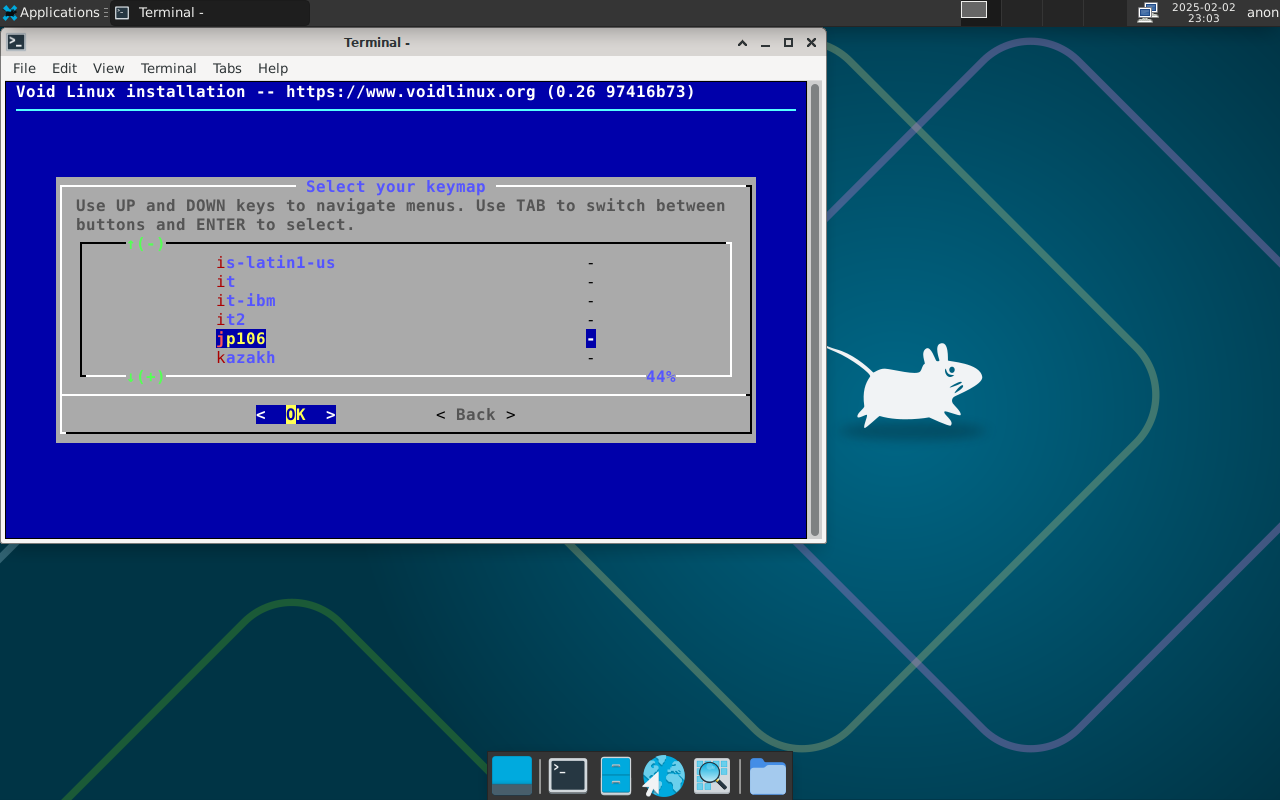The height and width of the screenshot is (800, 1280).
Task: Open the Edit menu
Action: (64, 68)
